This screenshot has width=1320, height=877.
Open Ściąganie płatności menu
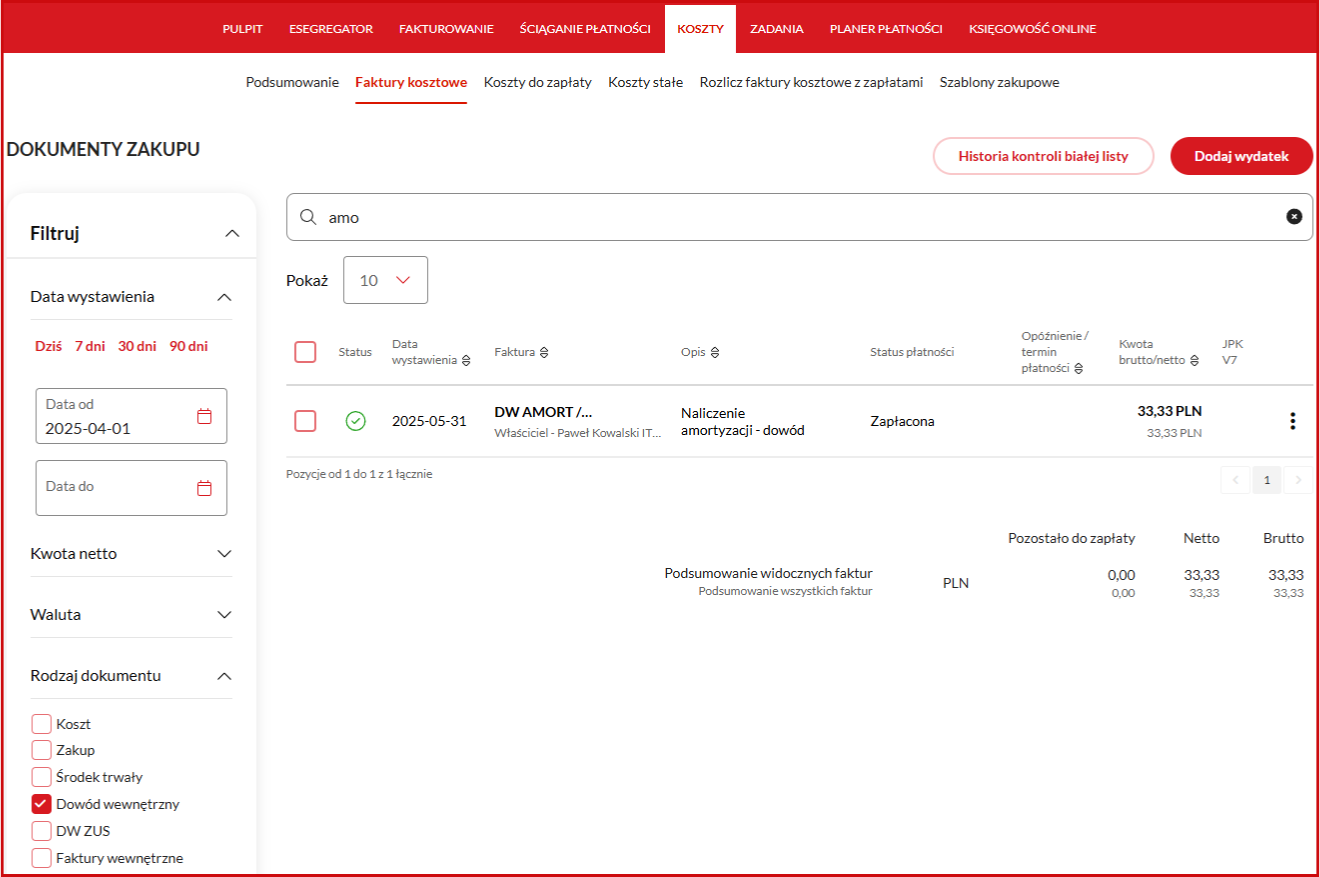[x=585, y=29]
